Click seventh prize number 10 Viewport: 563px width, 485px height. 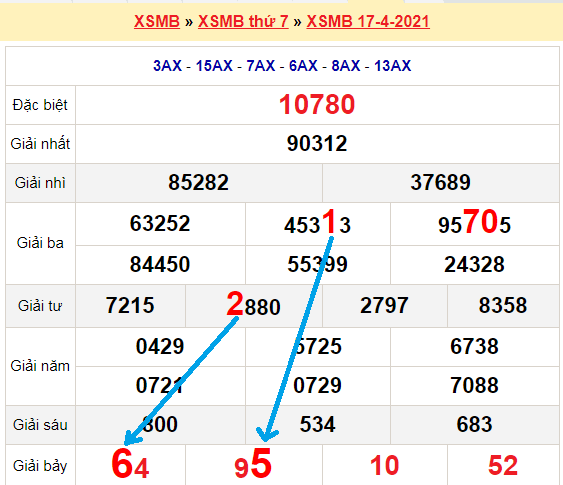pos(385,465)
